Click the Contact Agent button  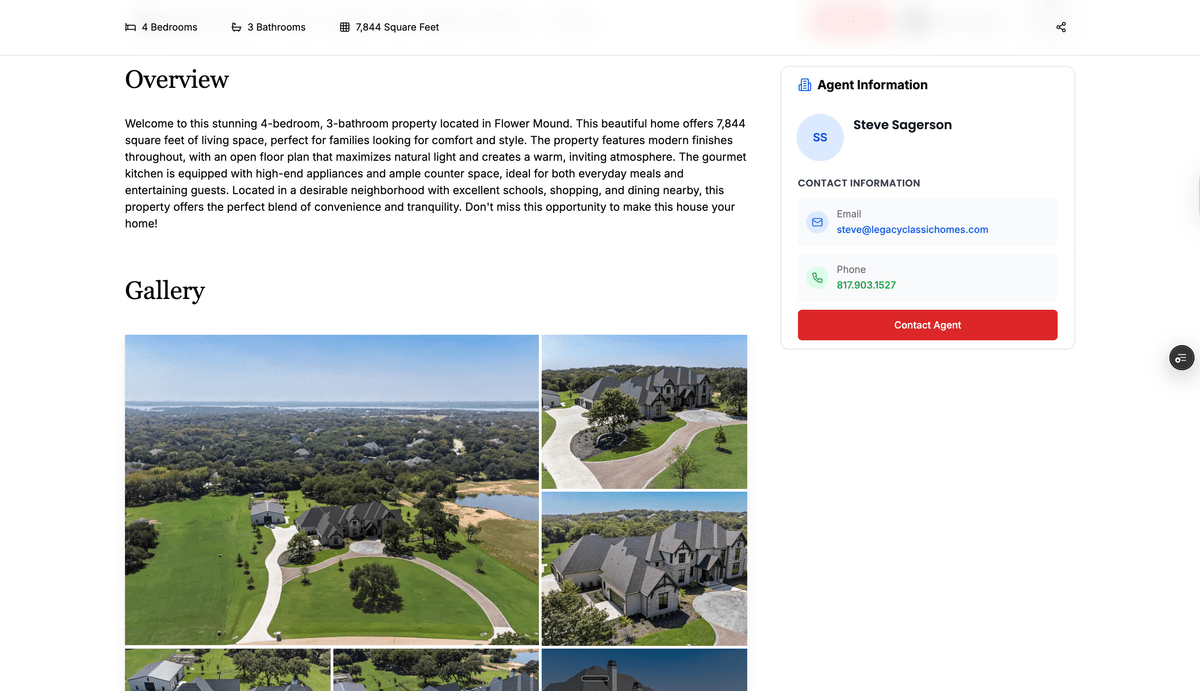(x=927, y=325)
